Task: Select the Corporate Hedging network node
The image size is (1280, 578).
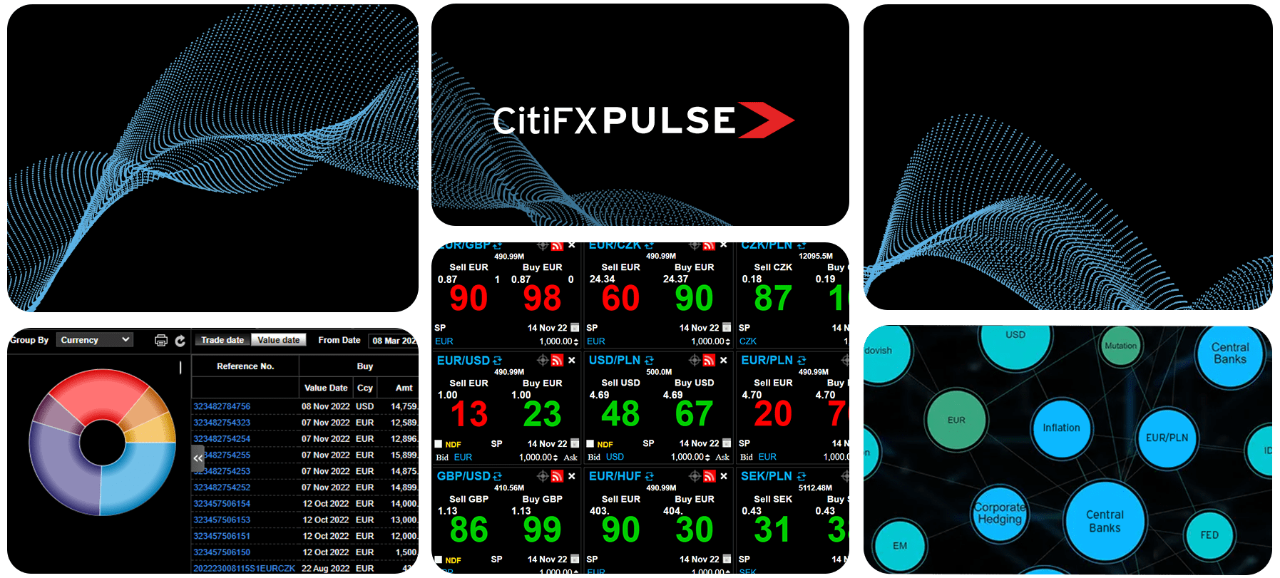Action: 1000,513
